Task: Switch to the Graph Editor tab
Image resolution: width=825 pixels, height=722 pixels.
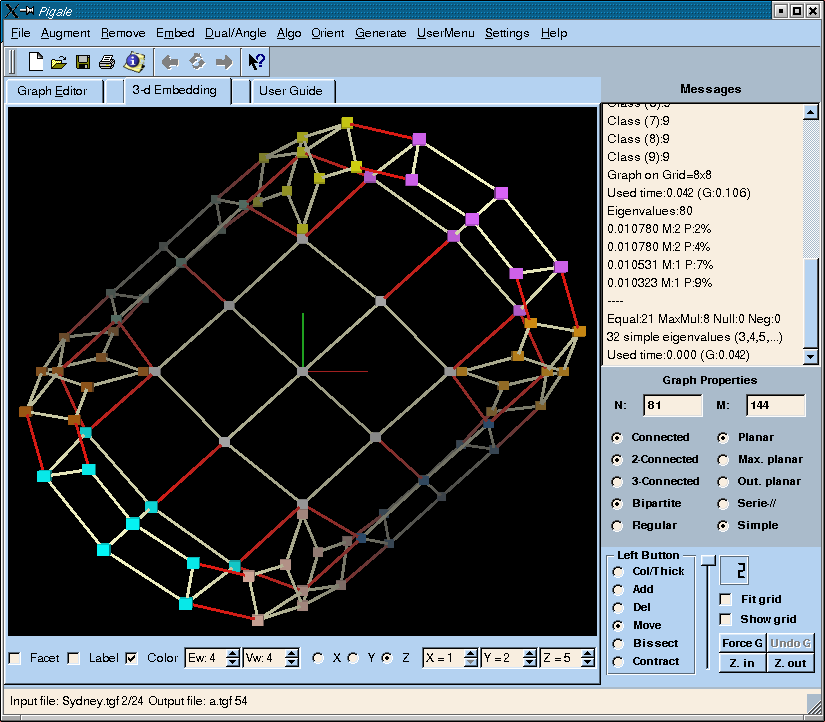Action: (52, 91)
